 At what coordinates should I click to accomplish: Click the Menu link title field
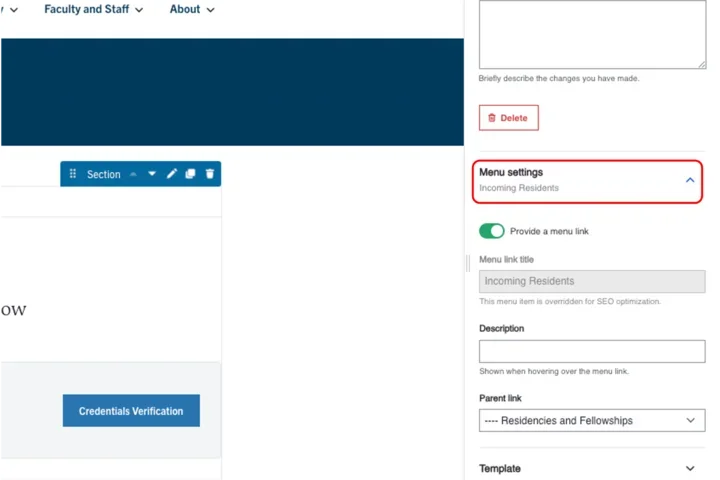coord(591,281)
